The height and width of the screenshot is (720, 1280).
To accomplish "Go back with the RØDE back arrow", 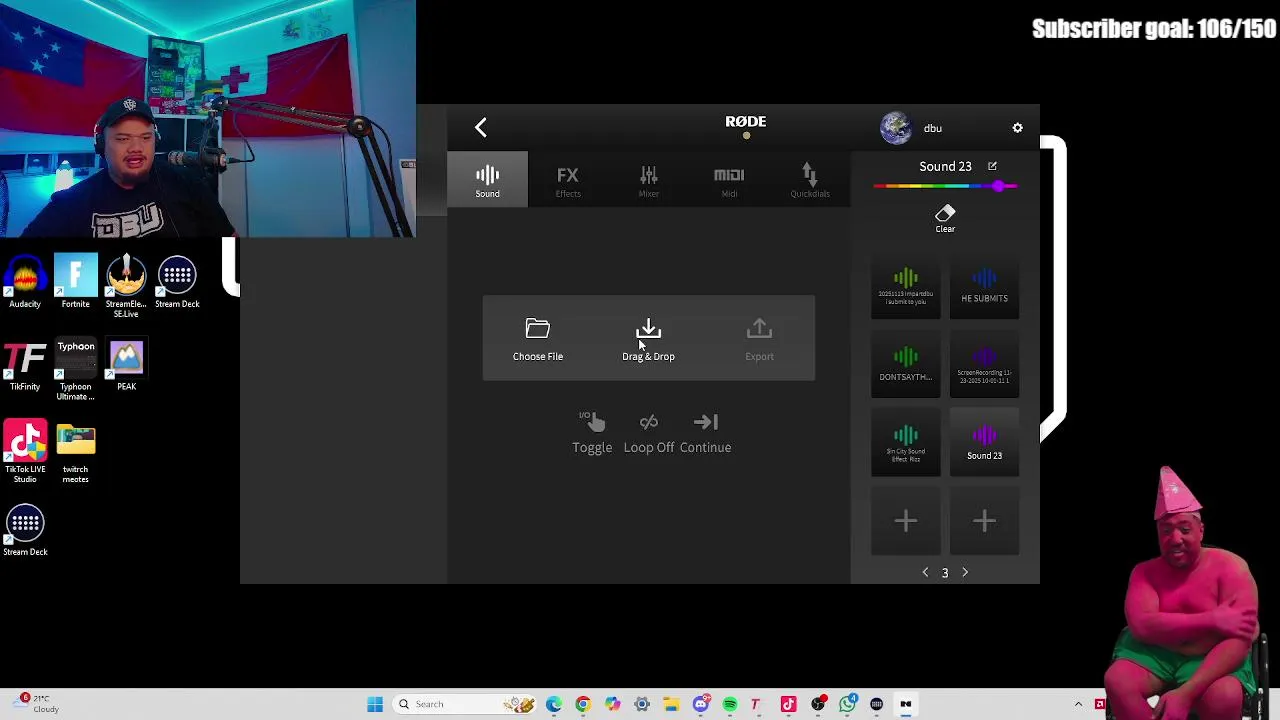I will point(481,127).
